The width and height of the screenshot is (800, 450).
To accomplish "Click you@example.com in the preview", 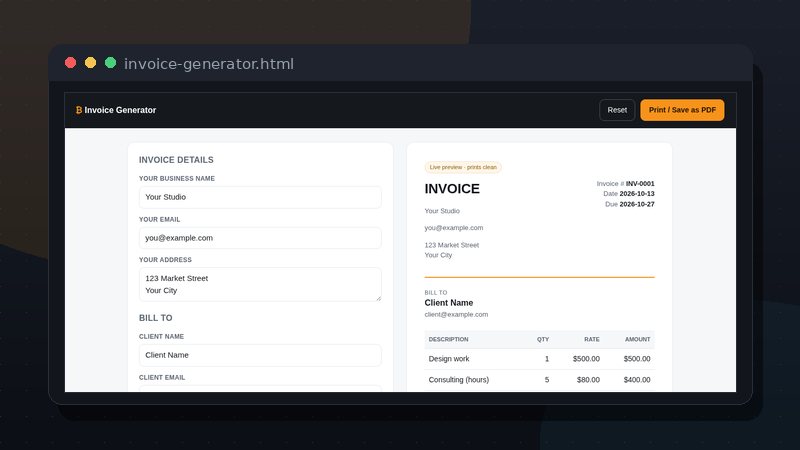I will coord(454,228).
